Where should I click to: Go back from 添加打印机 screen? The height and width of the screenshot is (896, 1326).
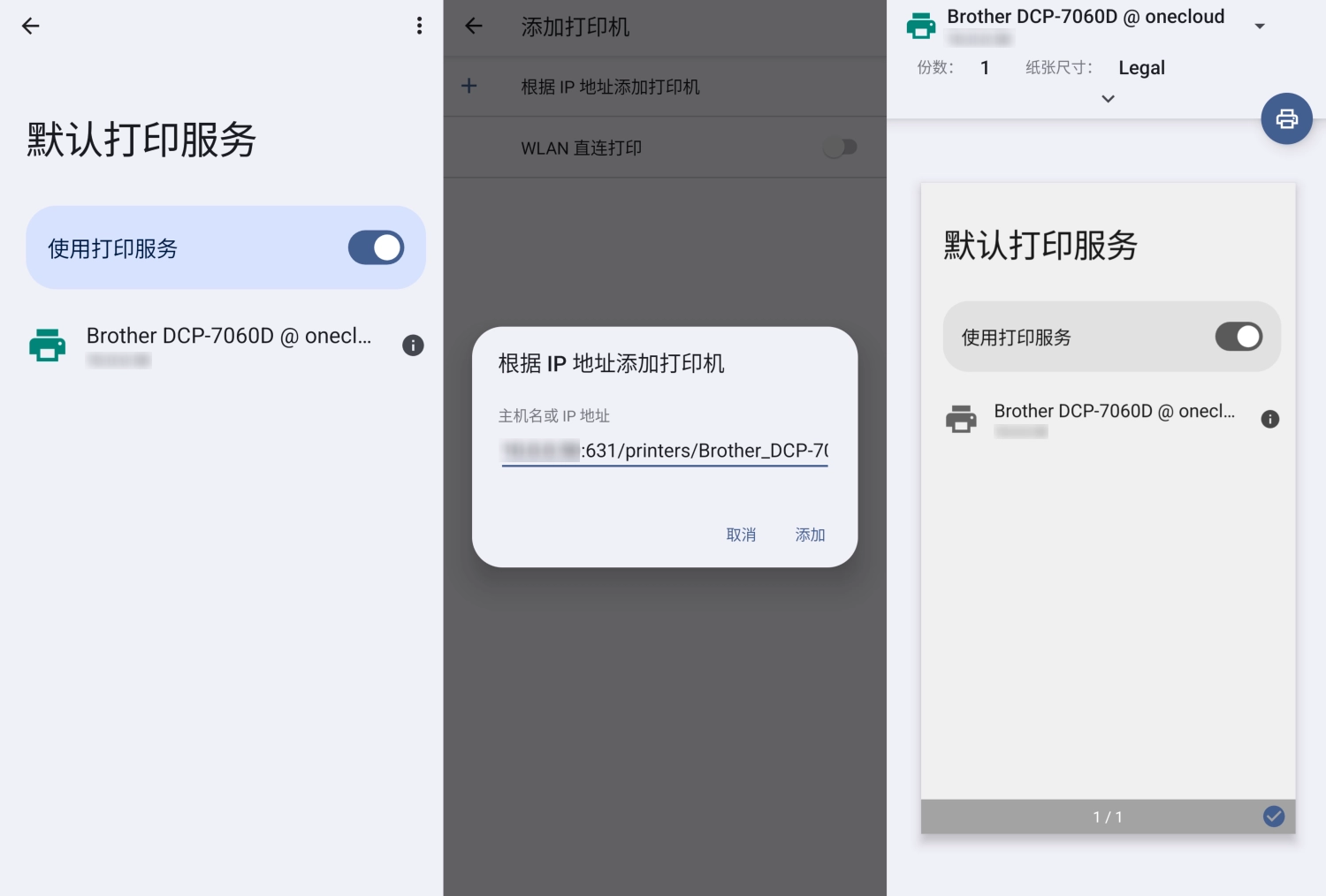tap(474, 27)
